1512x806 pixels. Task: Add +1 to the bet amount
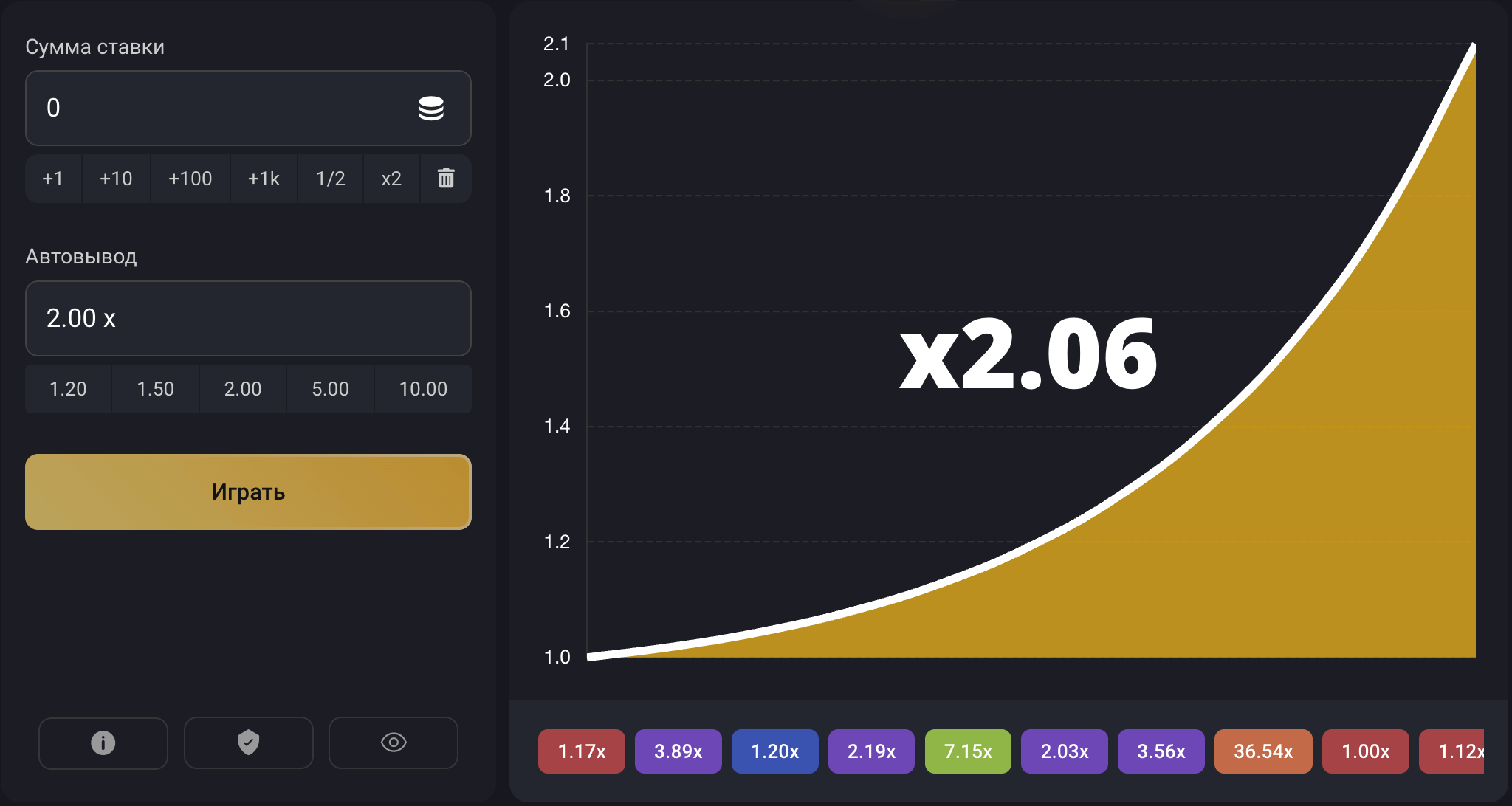click(53, 179)
